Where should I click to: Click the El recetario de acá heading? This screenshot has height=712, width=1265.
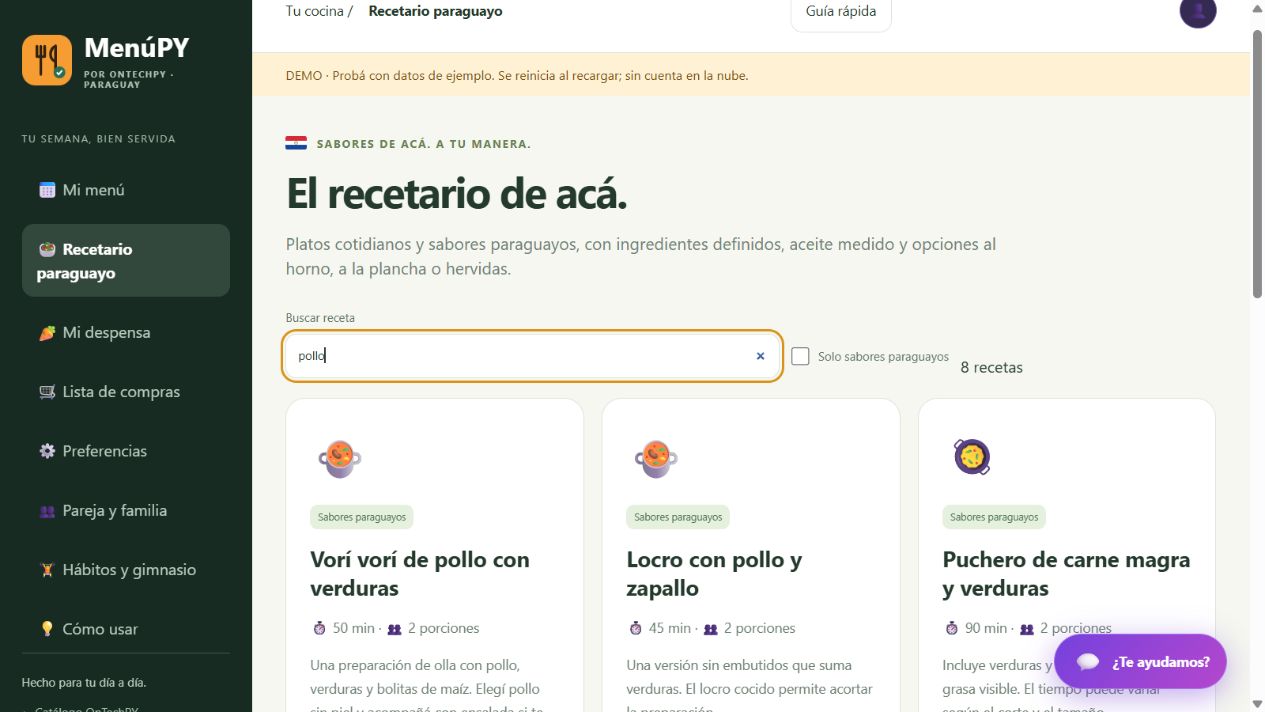[x=456, y=194]
